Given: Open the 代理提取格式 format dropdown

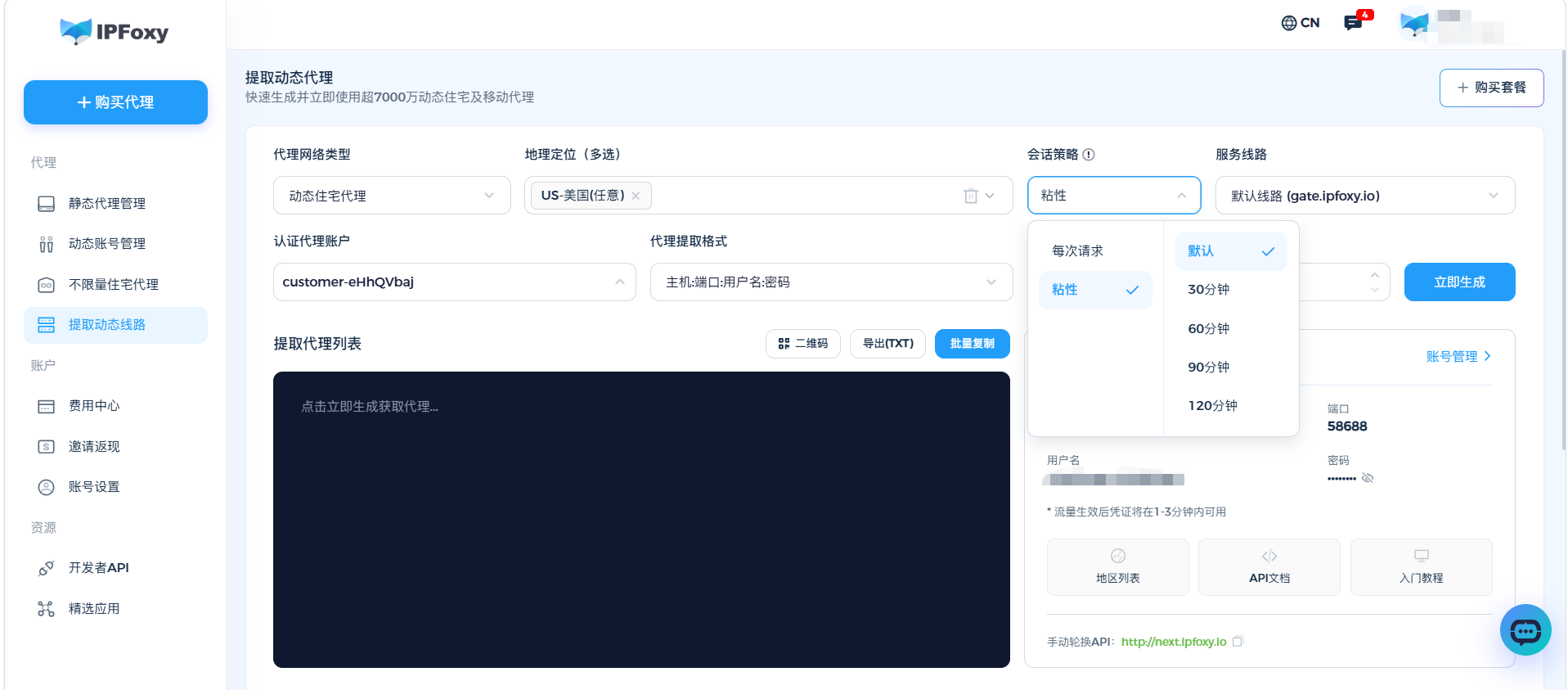Looking at the screenshot, I should click(x=831, y=282).
